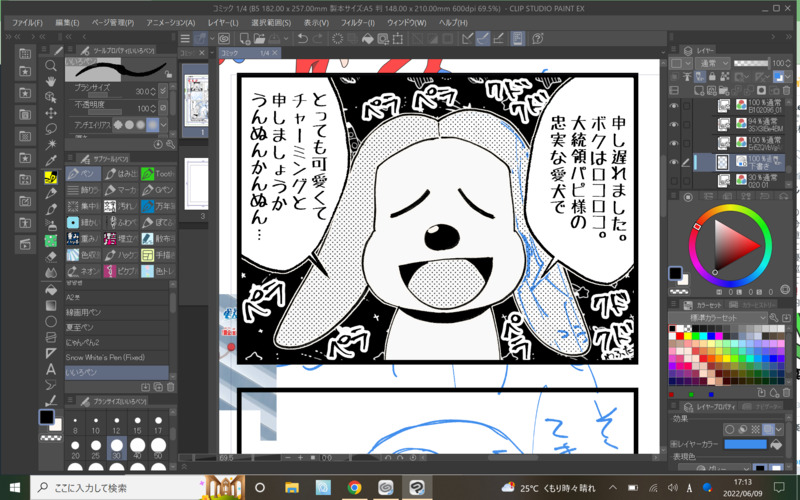Open brush size dynamics button
Image resolution: width=800 pixels, height=500 pixels.
pos(163,91)
